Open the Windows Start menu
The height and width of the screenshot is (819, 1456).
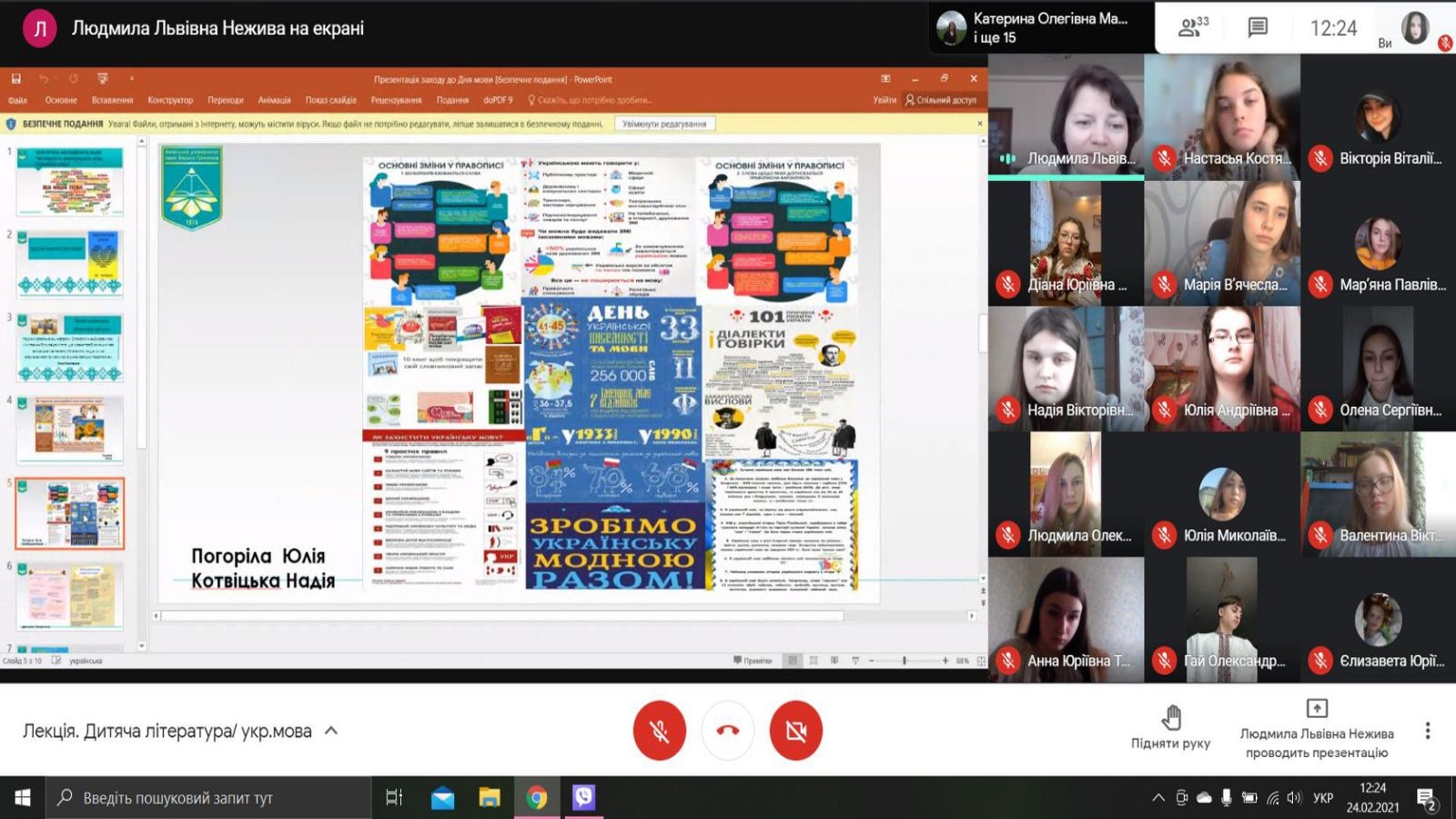point(22,798)
